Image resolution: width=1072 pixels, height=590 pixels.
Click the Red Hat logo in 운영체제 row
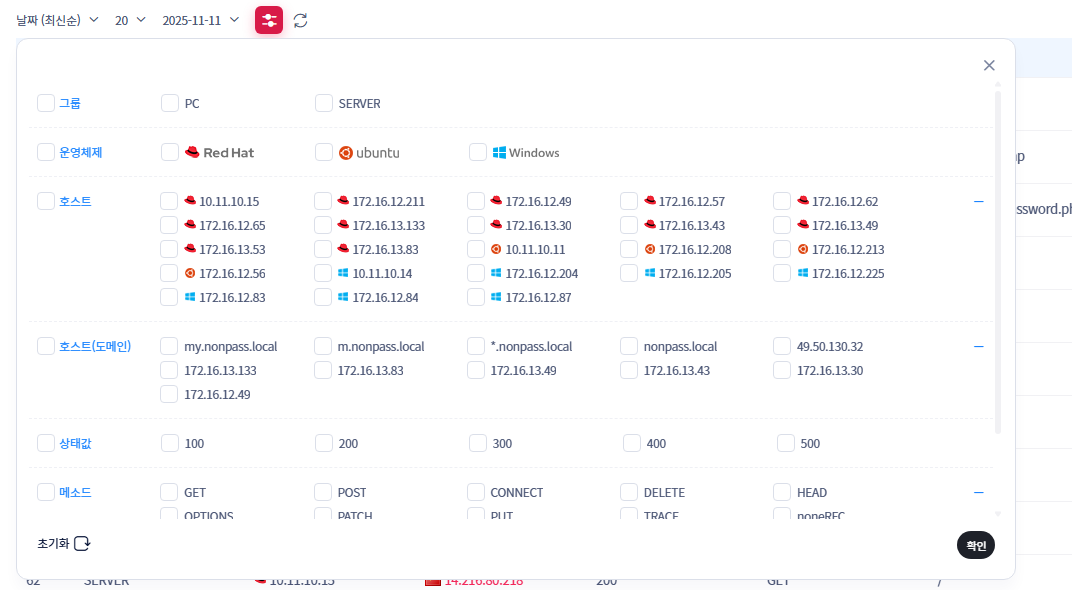[x=193, y=153]
